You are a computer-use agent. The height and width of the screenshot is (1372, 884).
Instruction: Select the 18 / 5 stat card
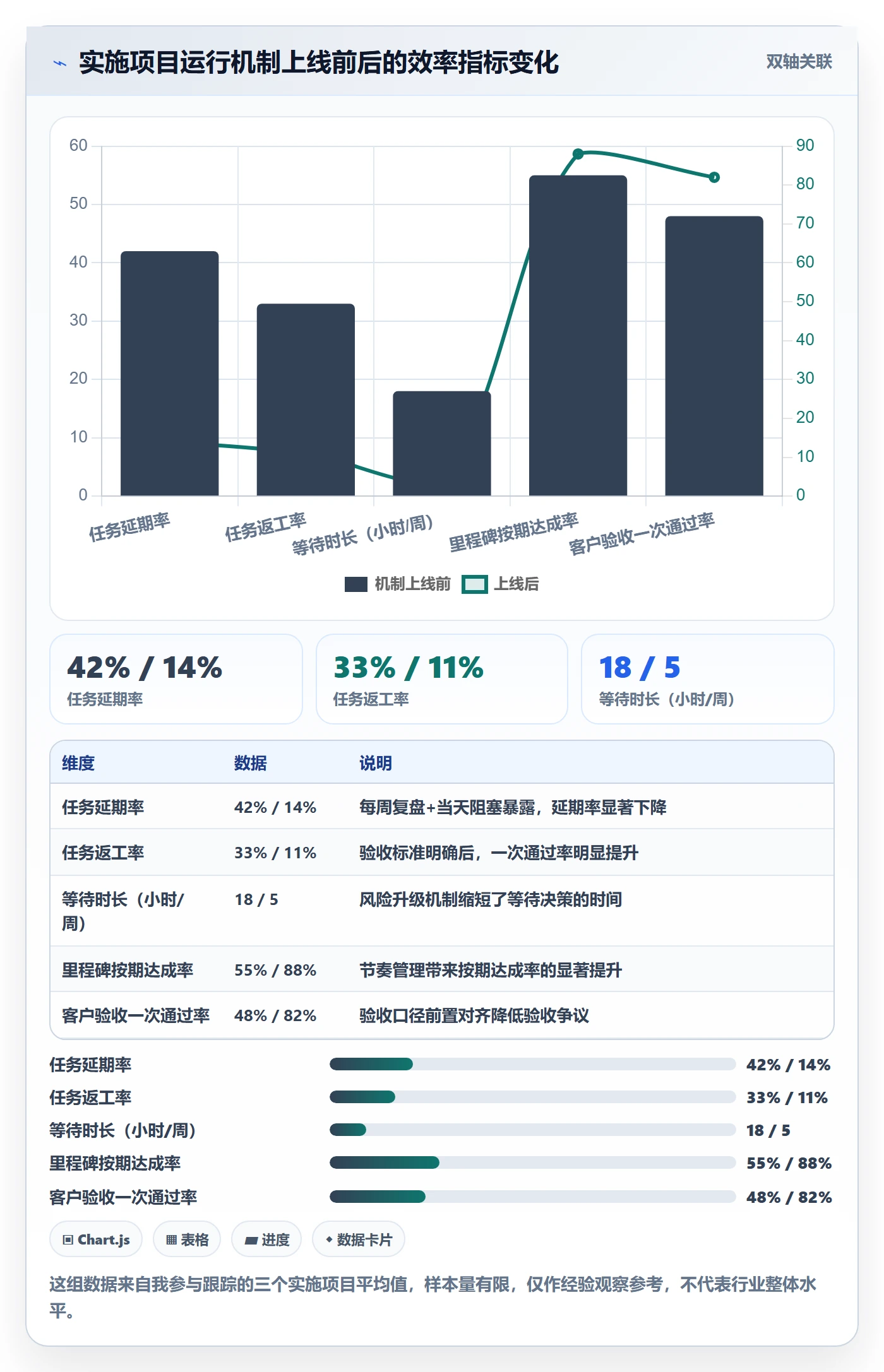pyautogui.click(x=708, y=679)
